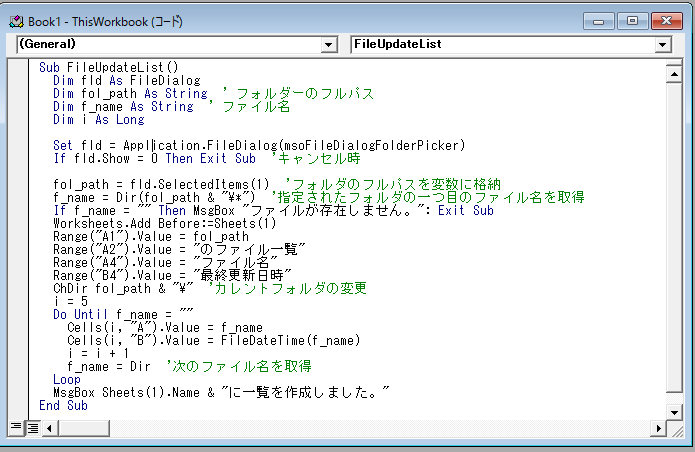Maximize the ThisWorkbook code window
695x452 pixels.
pyautogui.click(x=633, y=21)
